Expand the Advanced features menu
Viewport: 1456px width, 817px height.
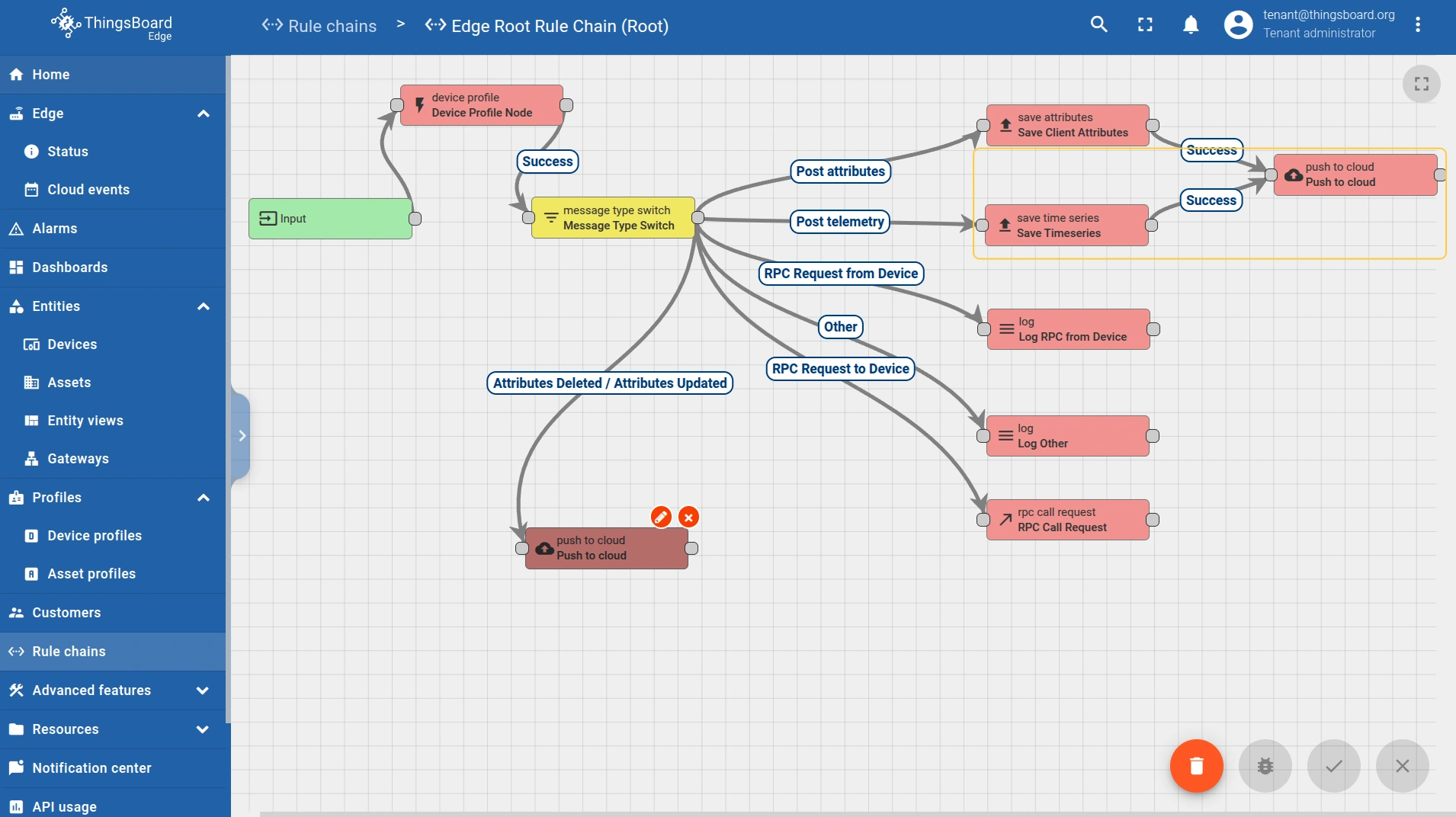pos(203,690)
